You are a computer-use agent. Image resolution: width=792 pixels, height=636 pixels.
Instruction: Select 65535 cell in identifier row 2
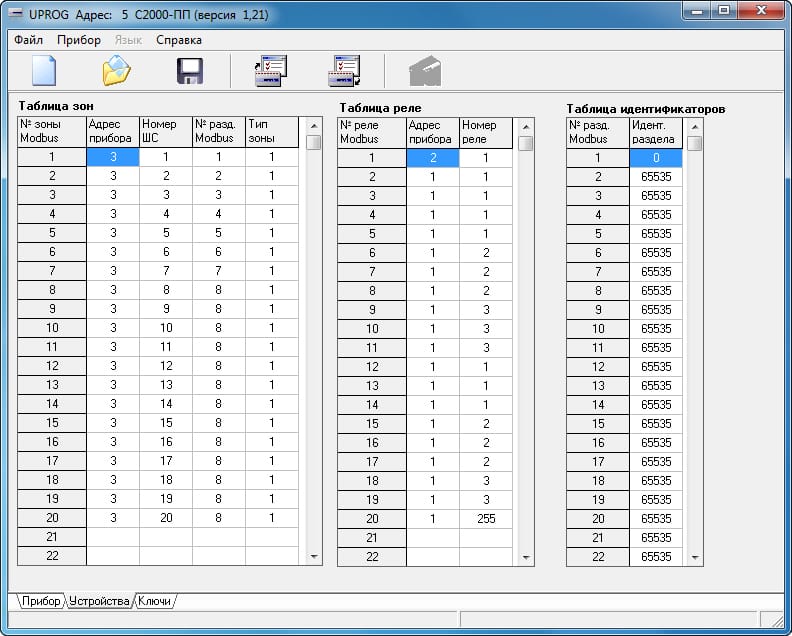coord(656,177)
